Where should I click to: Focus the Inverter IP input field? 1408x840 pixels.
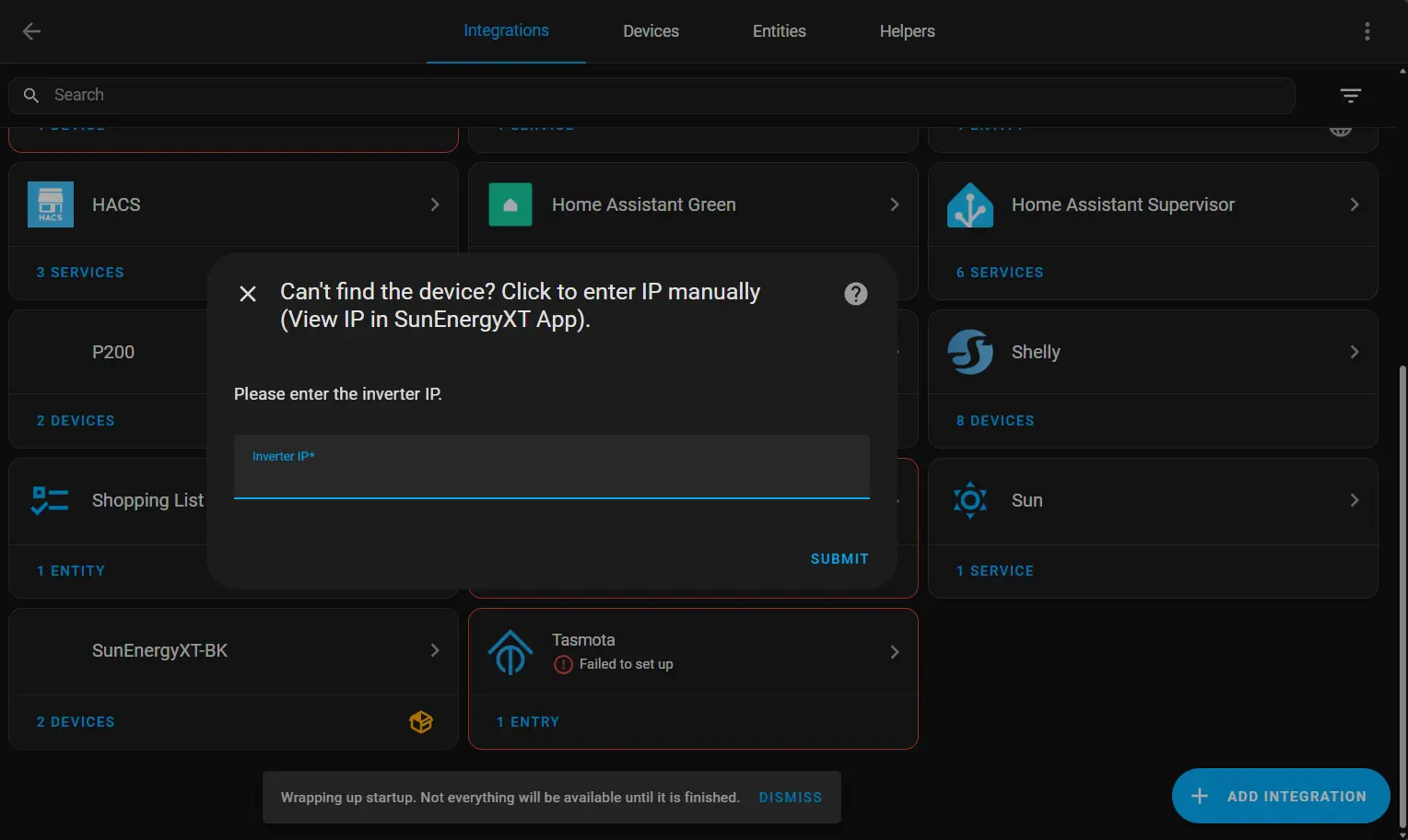(x=551, y=476)
